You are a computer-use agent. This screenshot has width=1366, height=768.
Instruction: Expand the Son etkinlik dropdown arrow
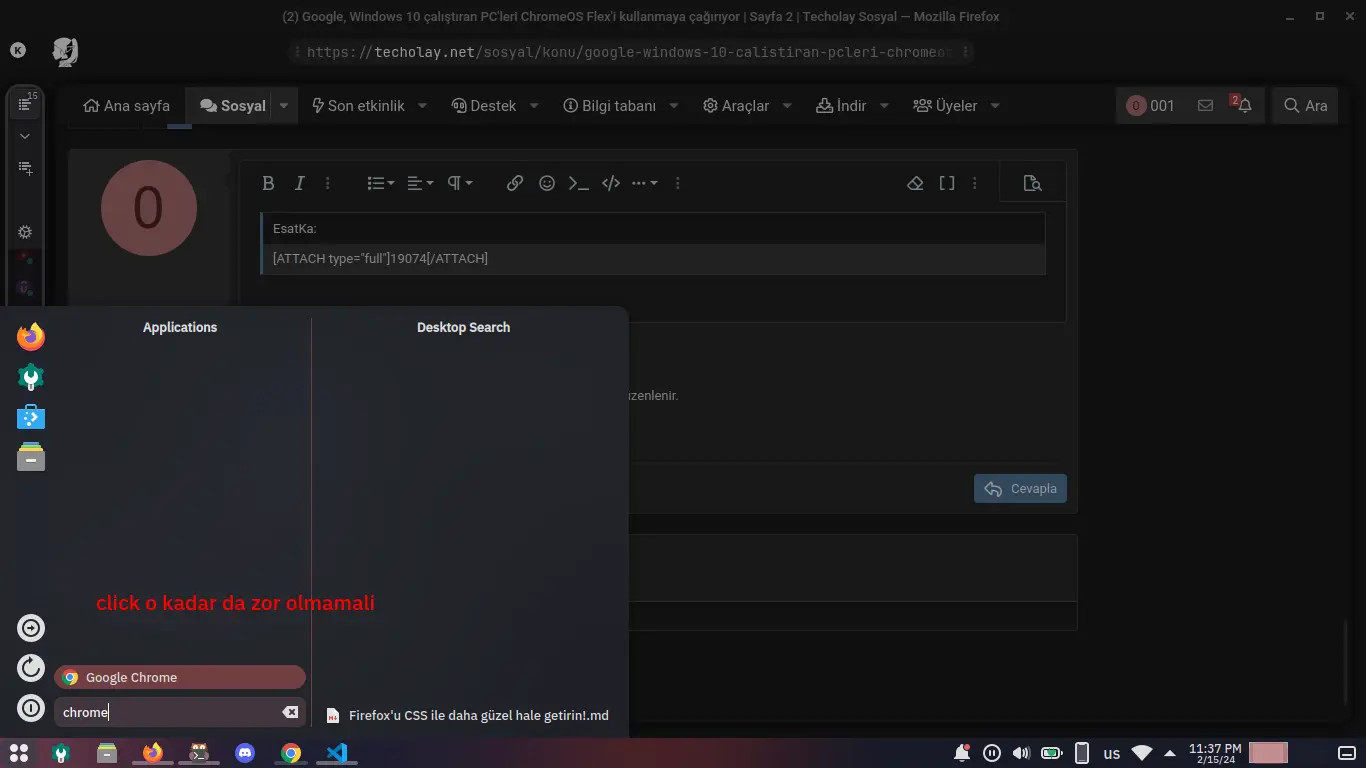tap(422, 105)
